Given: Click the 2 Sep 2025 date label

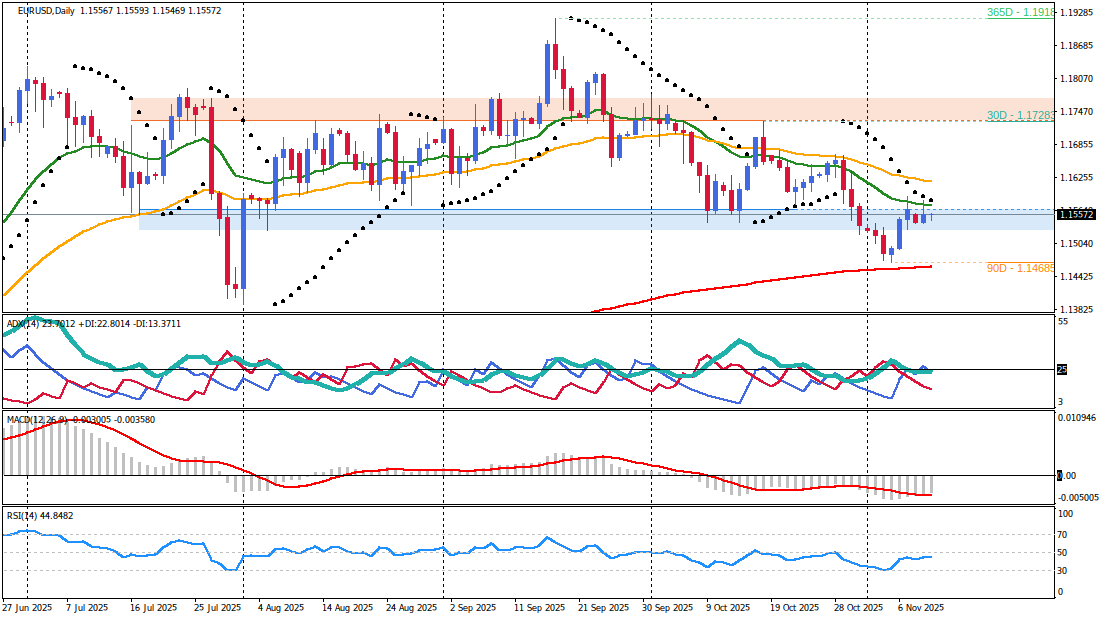Looking at the screenshot, I should [x=473, y=608].
